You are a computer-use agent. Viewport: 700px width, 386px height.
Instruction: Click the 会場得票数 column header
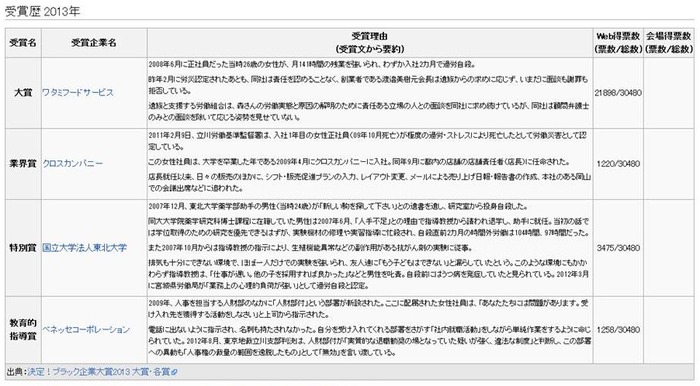coord(669,43)
